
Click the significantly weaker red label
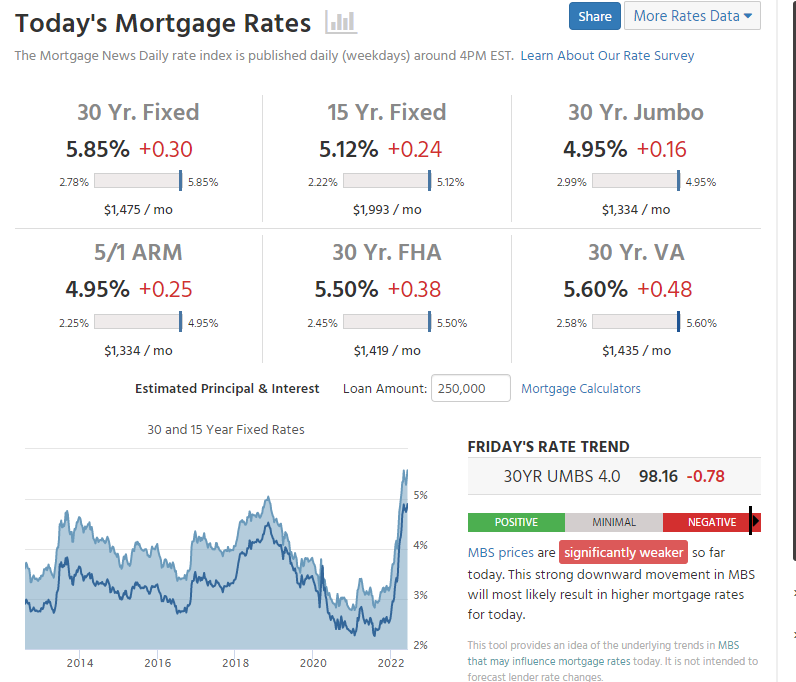pos(623,552)
